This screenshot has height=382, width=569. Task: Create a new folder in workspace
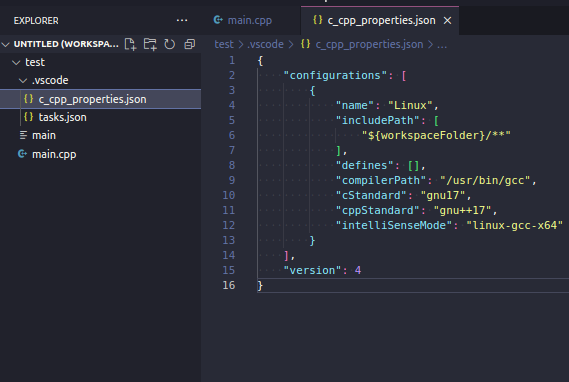(x=150, y=44)
